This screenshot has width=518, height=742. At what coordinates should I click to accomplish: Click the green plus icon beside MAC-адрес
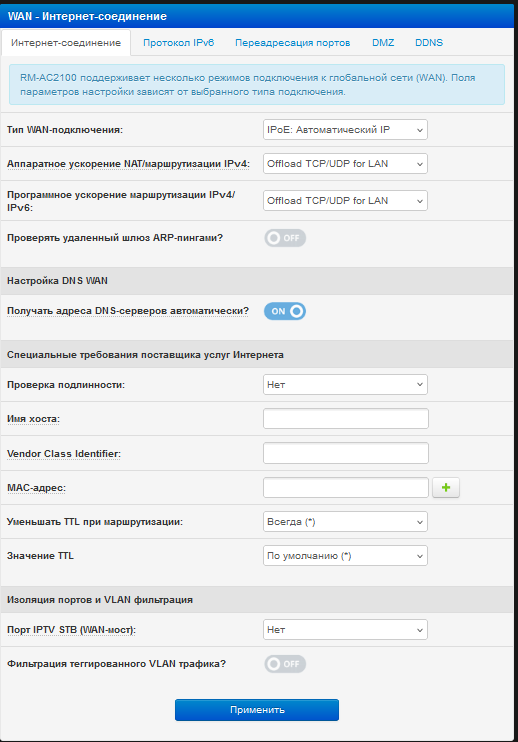click(446, 487)
